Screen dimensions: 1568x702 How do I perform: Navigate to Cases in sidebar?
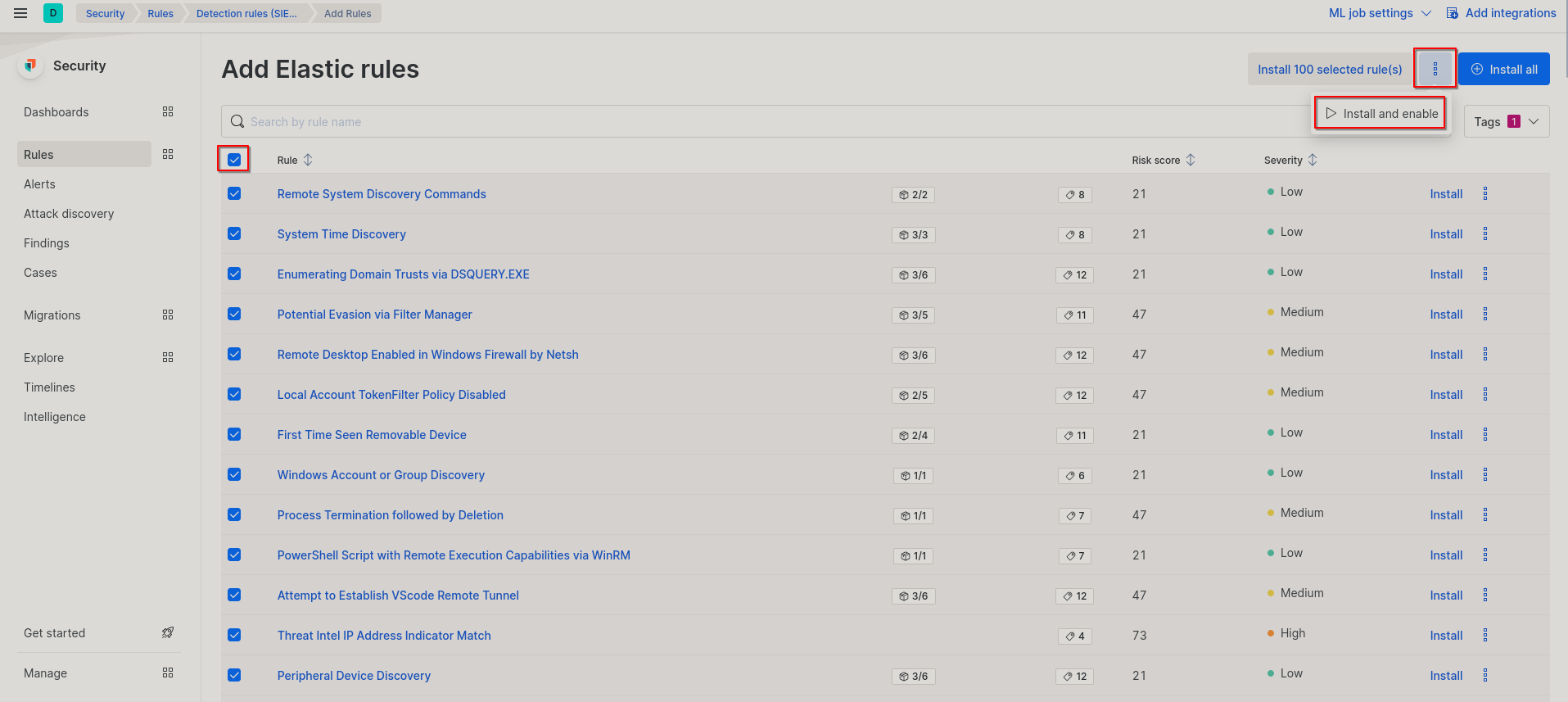click(x=40, y=273)
